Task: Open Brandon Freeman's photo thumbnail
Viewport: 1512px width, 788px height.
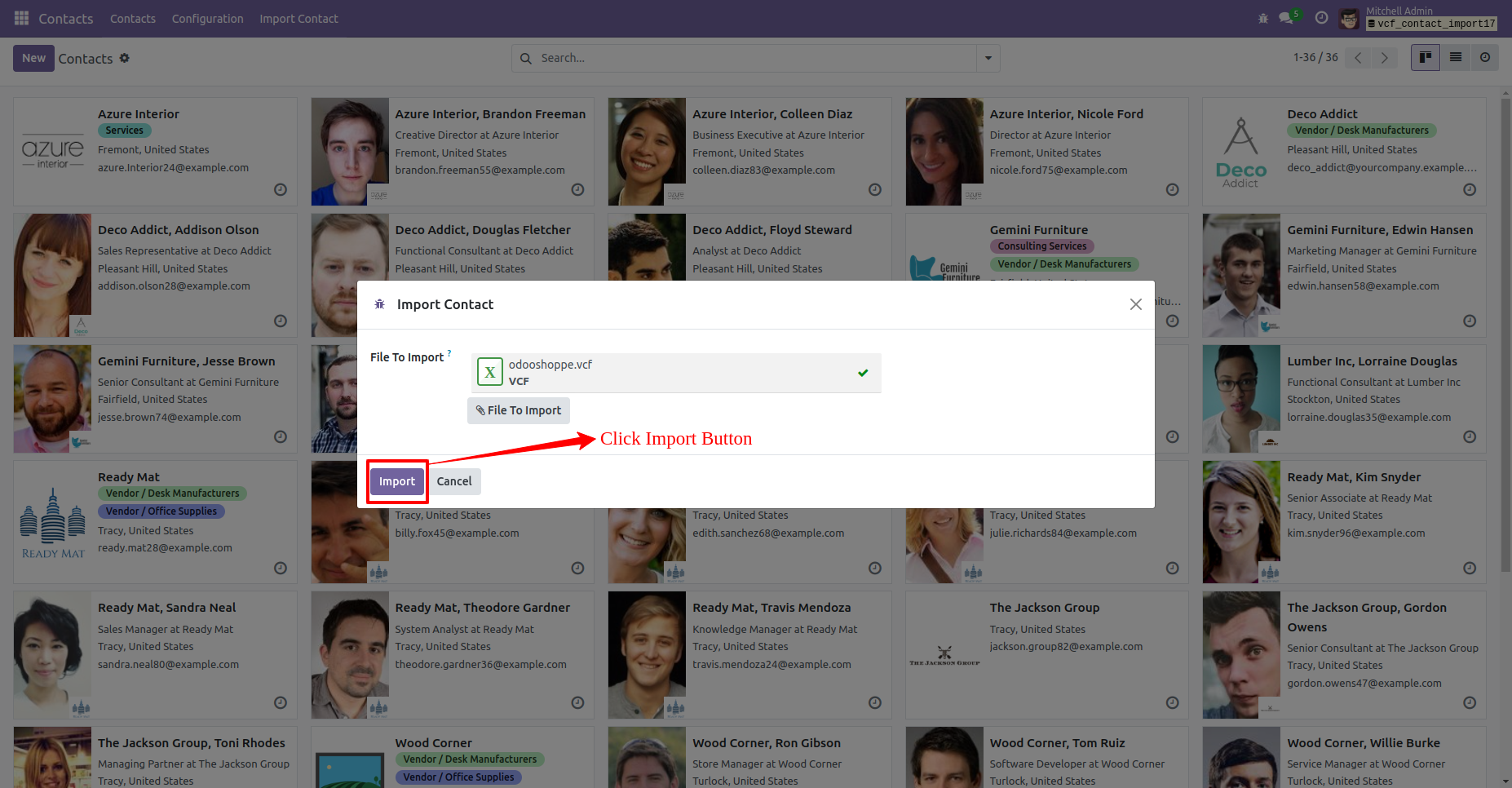Action: pyautogui.click(x=350, y=152)
